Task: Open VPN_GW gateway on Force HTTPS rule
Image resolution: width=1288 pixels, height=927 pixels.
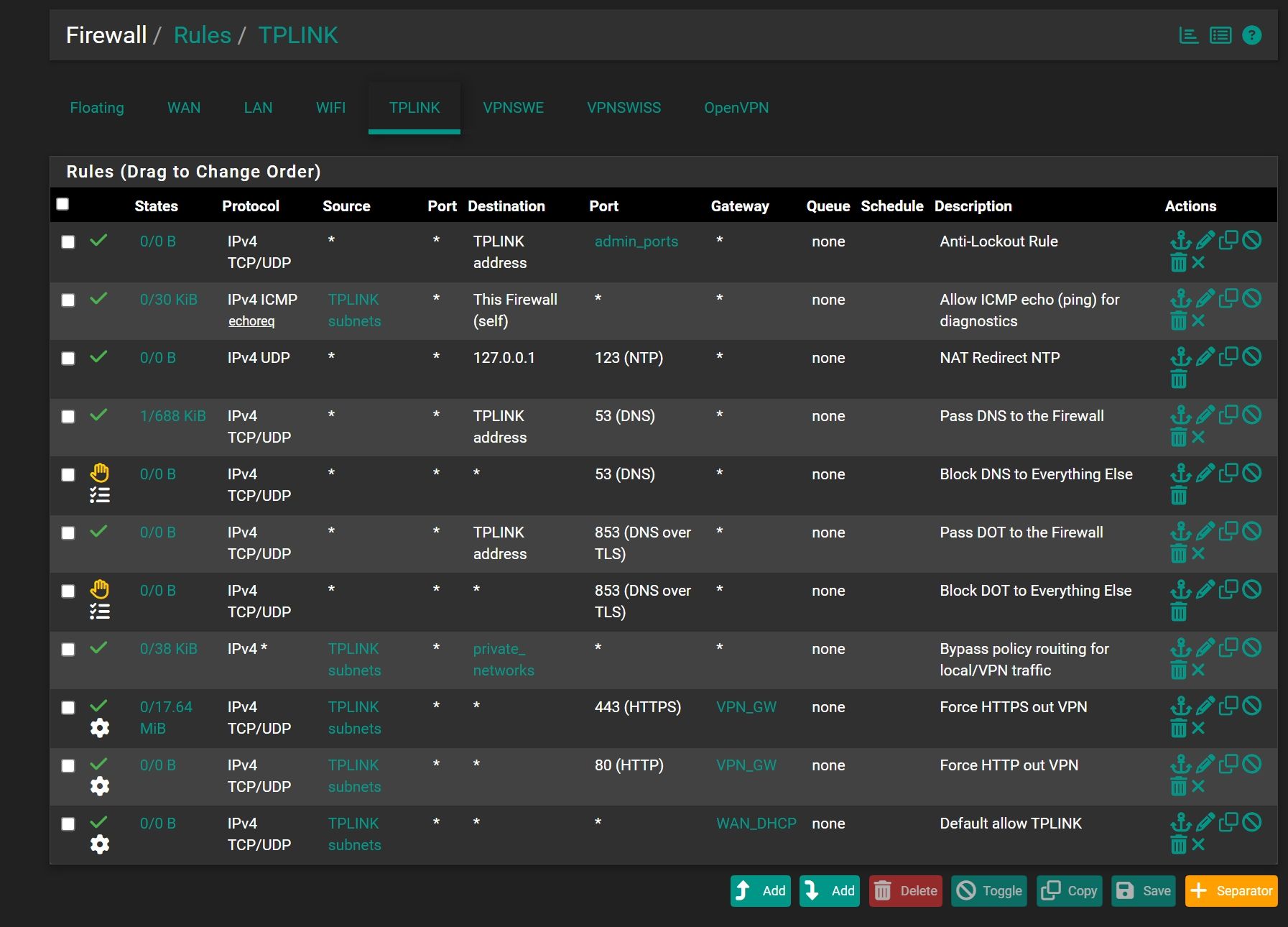Action: pyautogui.click(x=746, y=707)
